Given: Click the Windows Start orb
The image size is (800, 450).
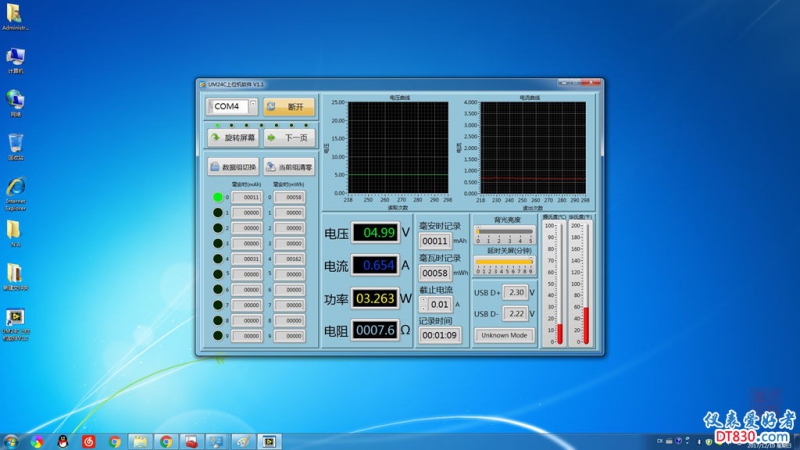Looking at the screenshot, I should coord(11,440).
